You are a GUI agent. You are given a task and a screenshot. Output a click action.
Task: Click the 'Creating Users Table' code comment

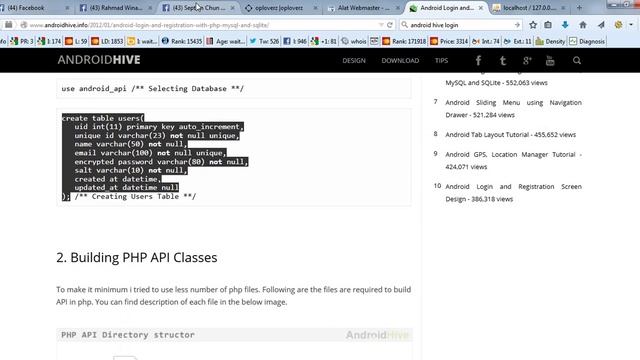pos(135,196)
